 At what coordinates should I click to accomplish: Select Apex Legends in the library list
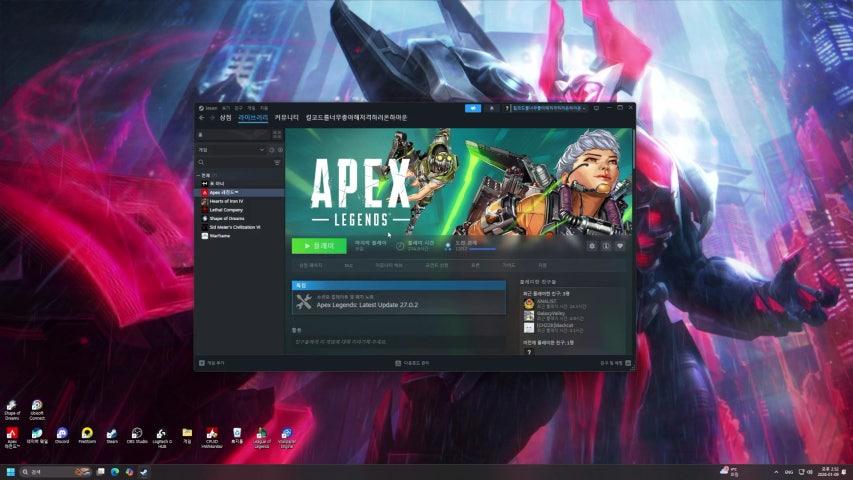click(240, 193)
